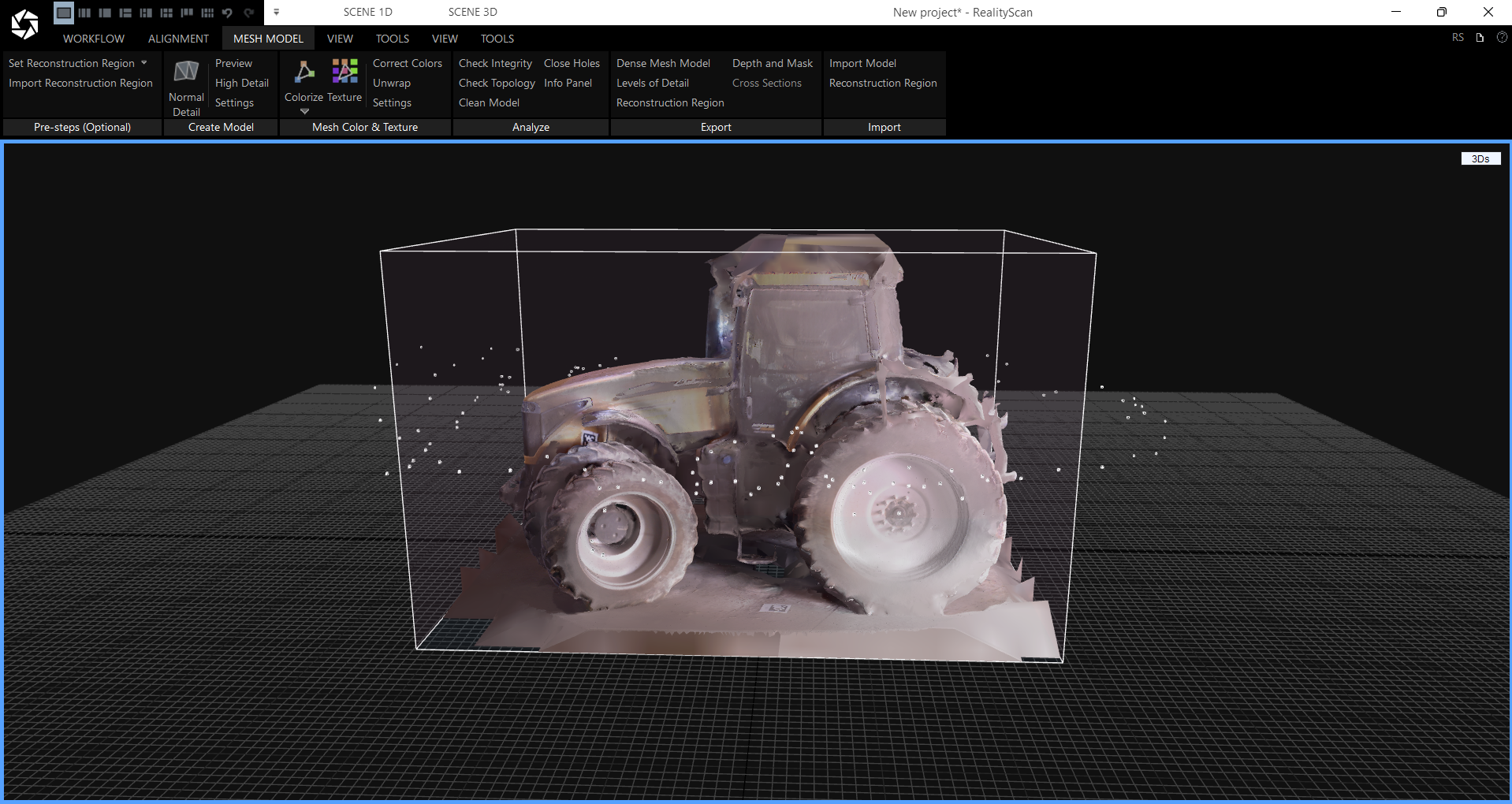Toggle the Info Panel
Viewport: 1512px width, 804px height.
coord(568,83)
